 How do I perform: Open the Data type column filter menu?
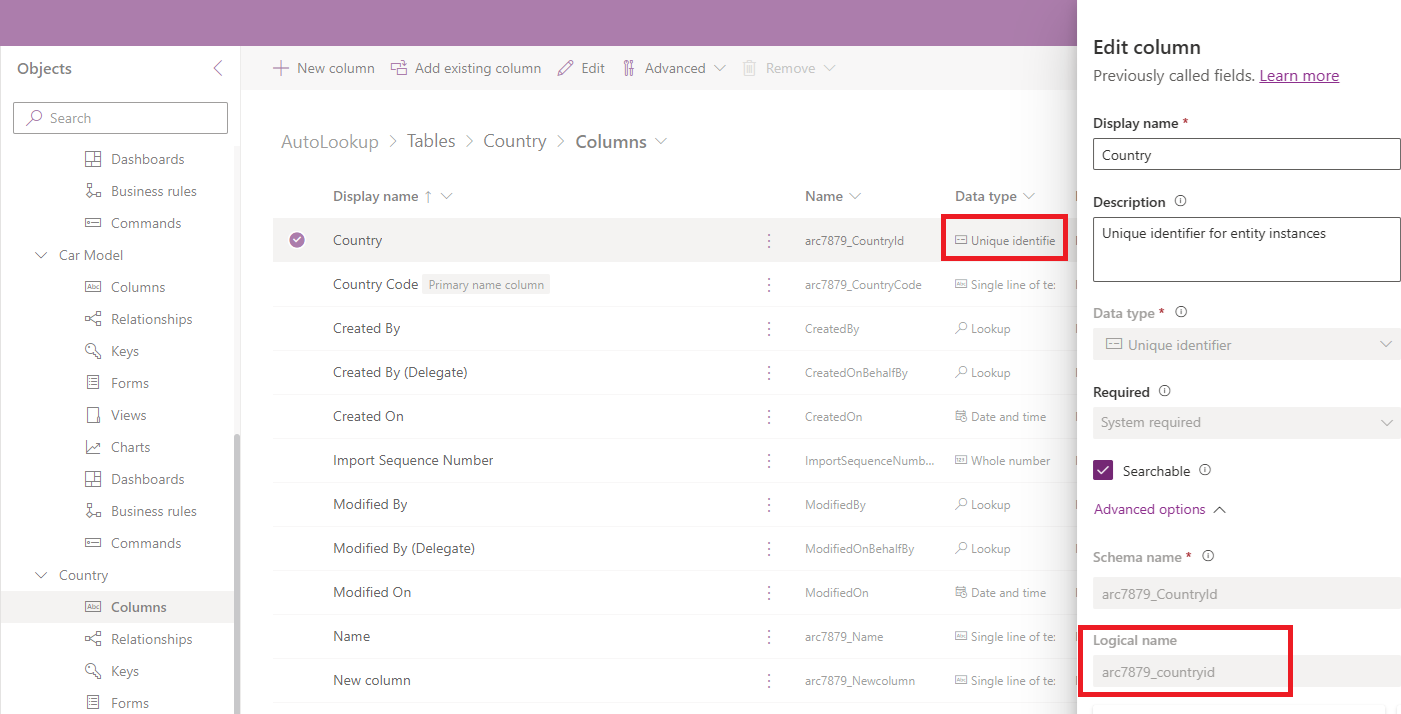point(1027,195)
